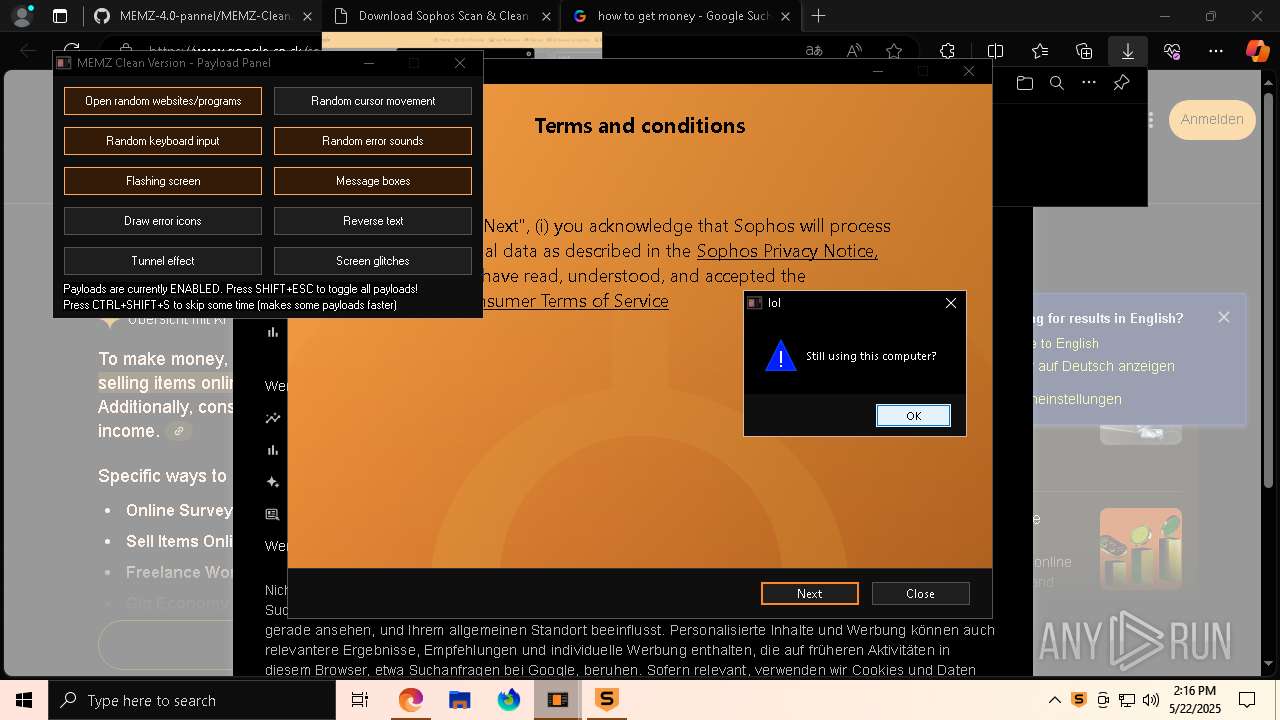
Task: Search downloads magnifier icon
Action: (x=1056, y=83)
